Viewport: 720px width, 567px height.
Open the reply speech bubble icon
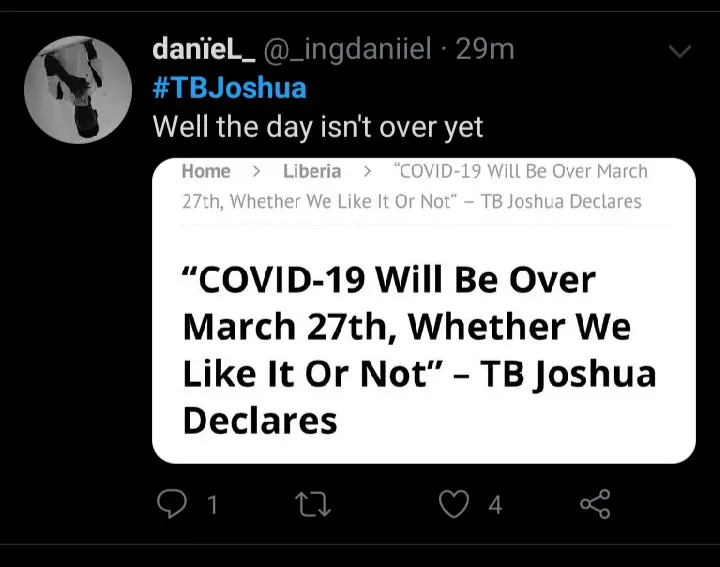pos(172,504)
